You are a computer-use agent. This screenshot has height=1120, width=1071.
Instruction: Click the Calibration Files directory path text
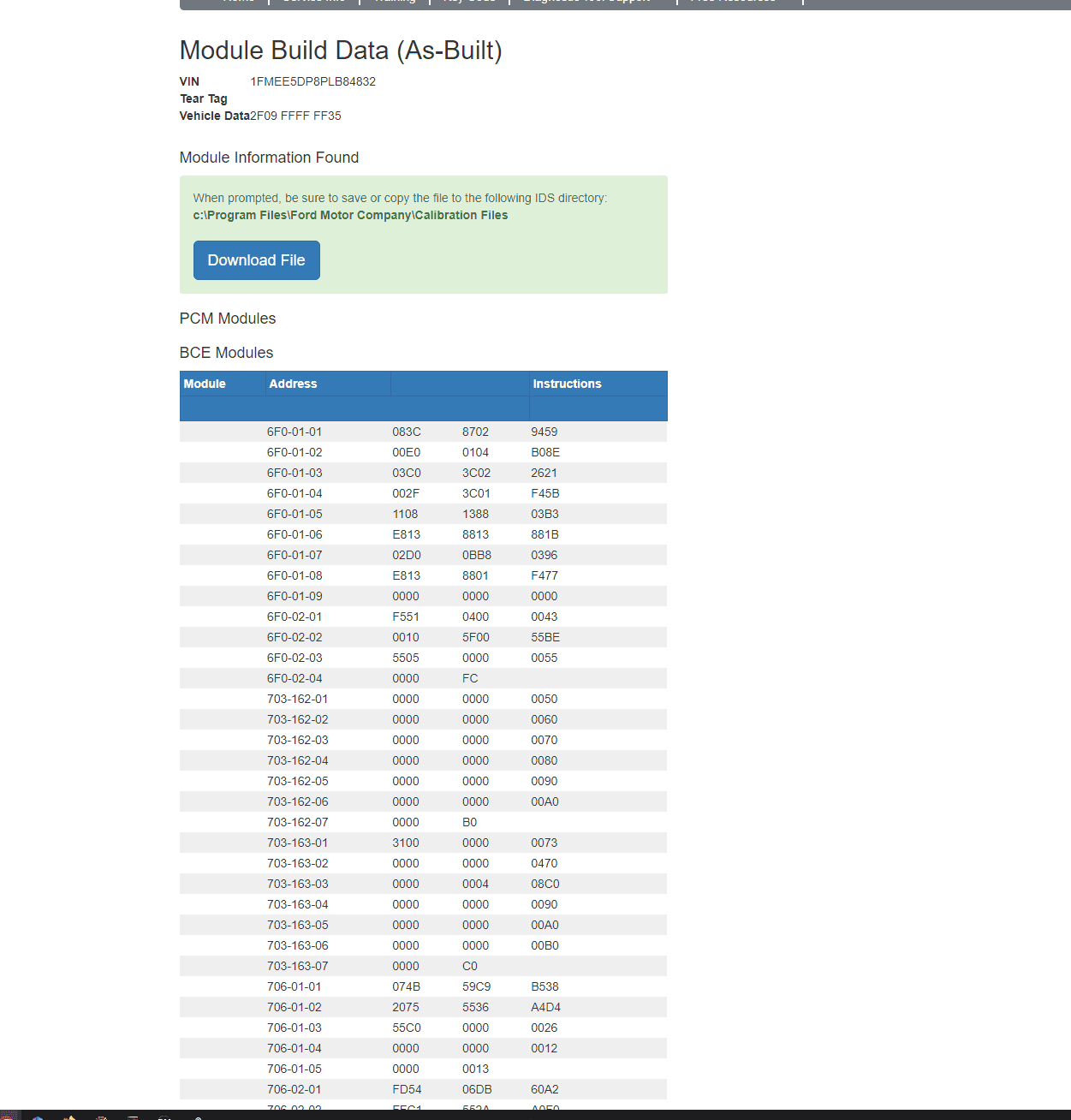click(350, 215)
